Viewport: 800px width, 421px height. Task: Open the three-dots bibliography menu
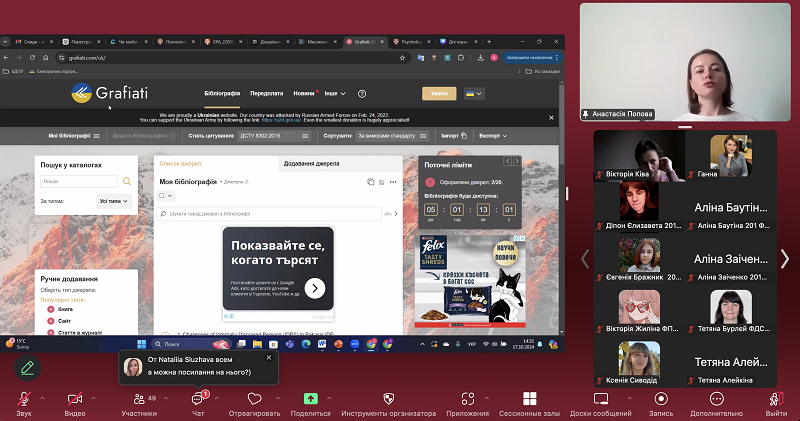[x=393, y=182]
